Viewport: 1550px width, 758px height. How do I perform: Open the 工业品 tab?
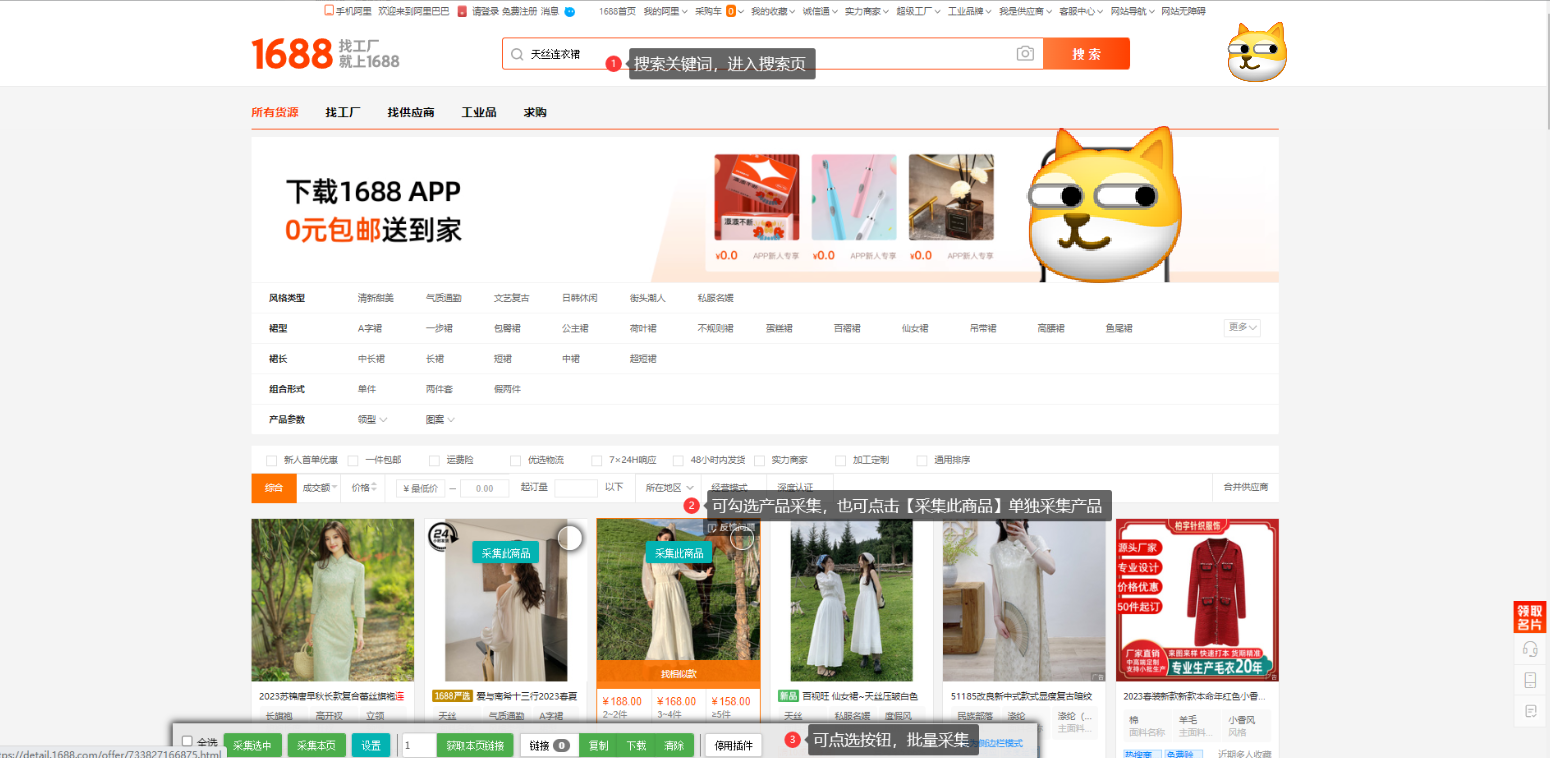tap(479, 113)
